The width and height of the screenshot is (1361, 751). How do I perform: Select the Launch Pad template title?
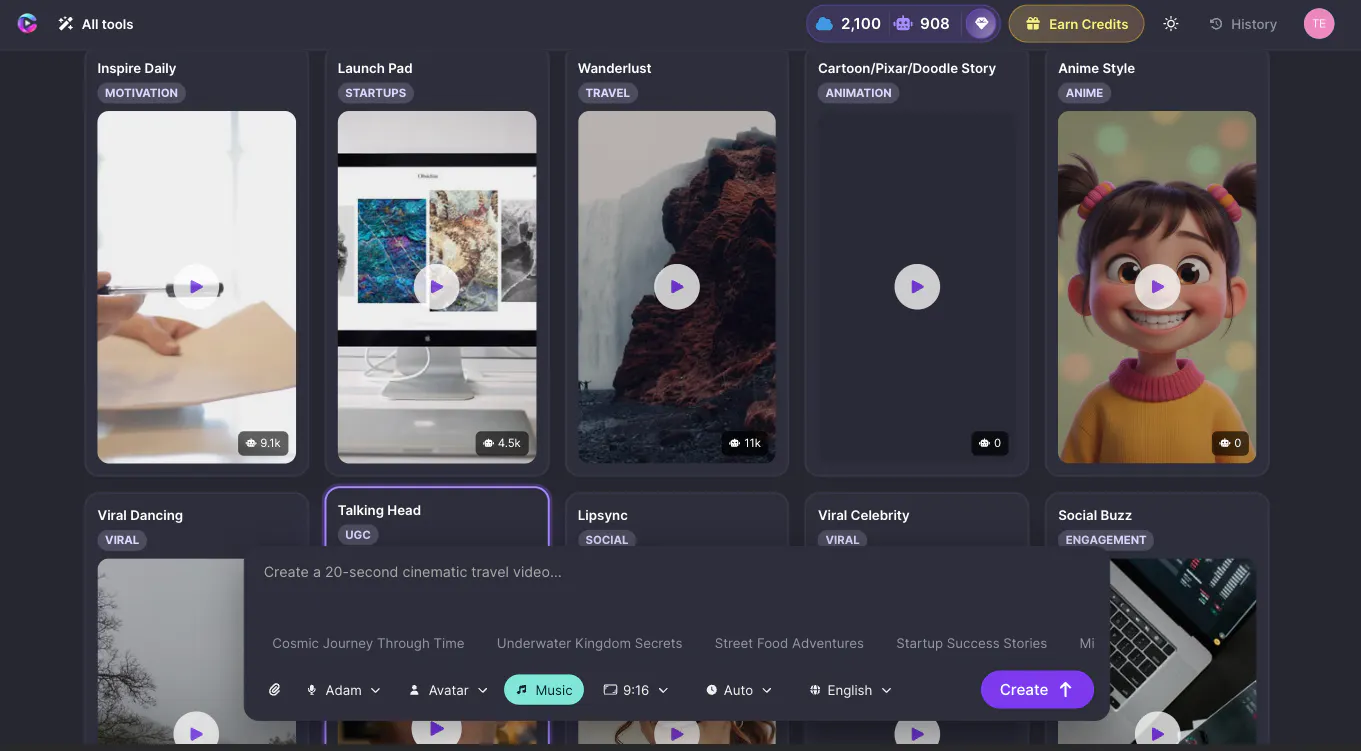[375, 68]
